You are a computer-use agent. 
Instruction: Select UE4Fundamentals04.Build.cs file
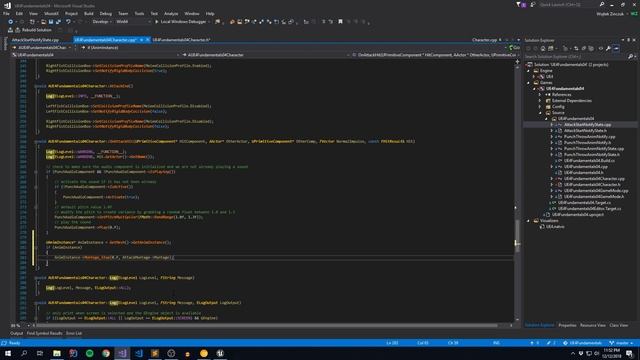coord(589,161)
